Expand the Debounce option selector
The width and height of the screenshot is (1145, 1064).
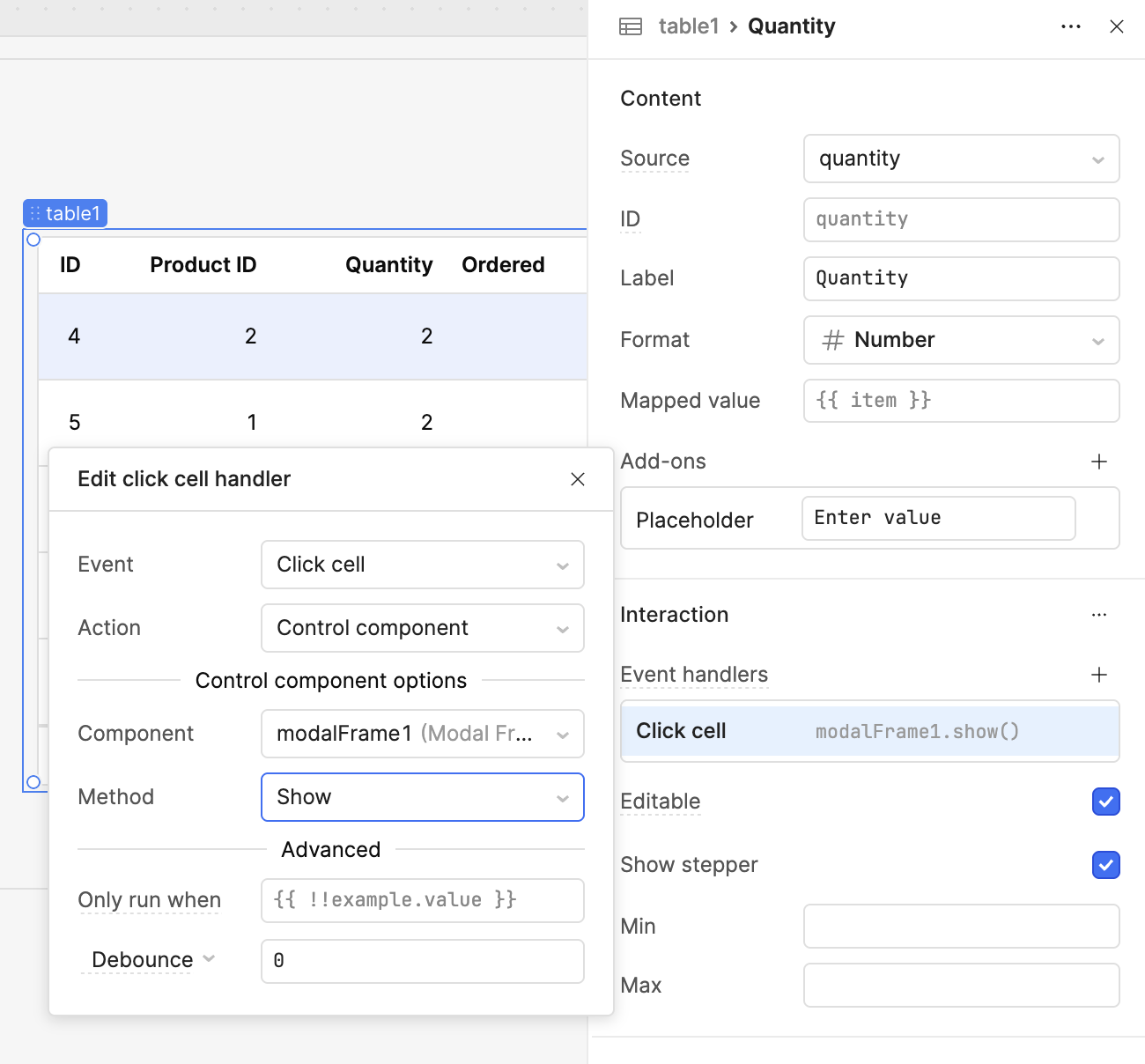coord(151,960)
